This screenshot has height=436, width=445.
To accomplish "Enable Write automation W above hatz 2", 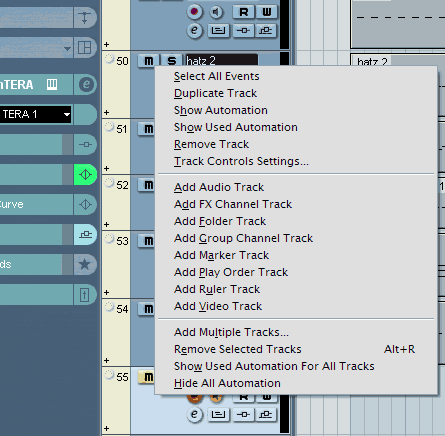I will (x=267, y=12).
